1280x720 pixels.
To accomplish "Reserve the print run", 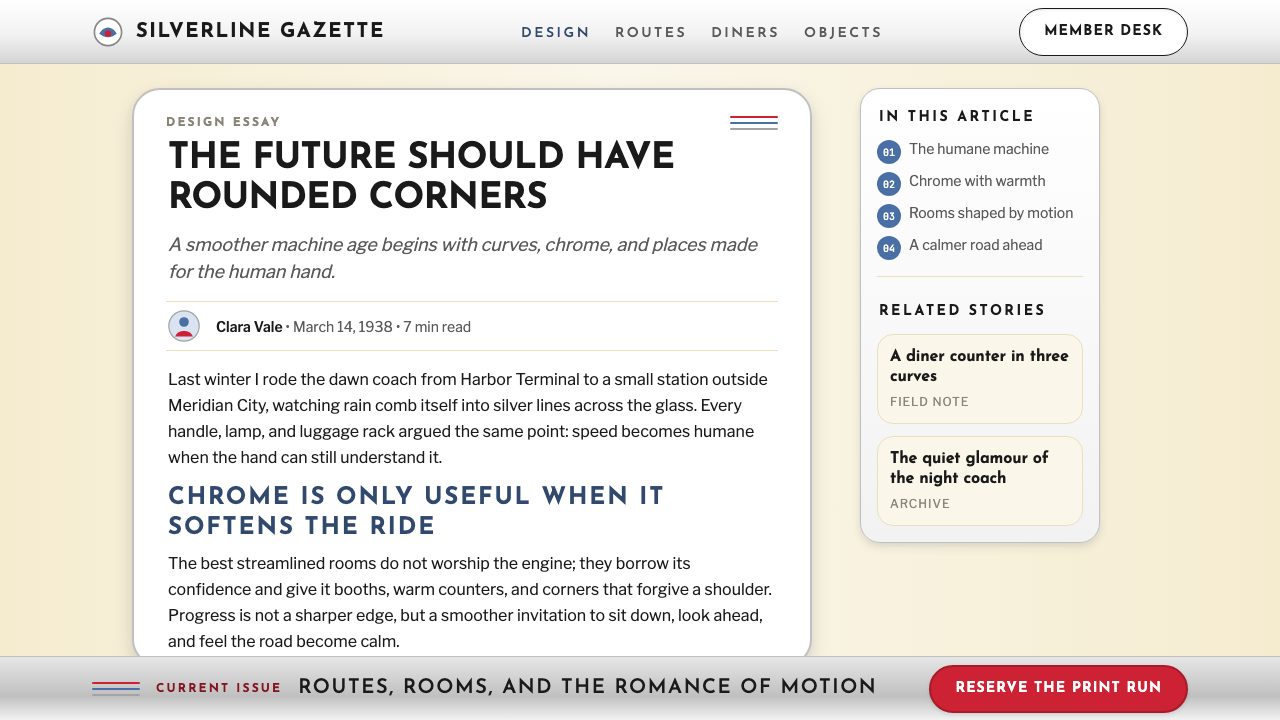I will coord(1058,688).
